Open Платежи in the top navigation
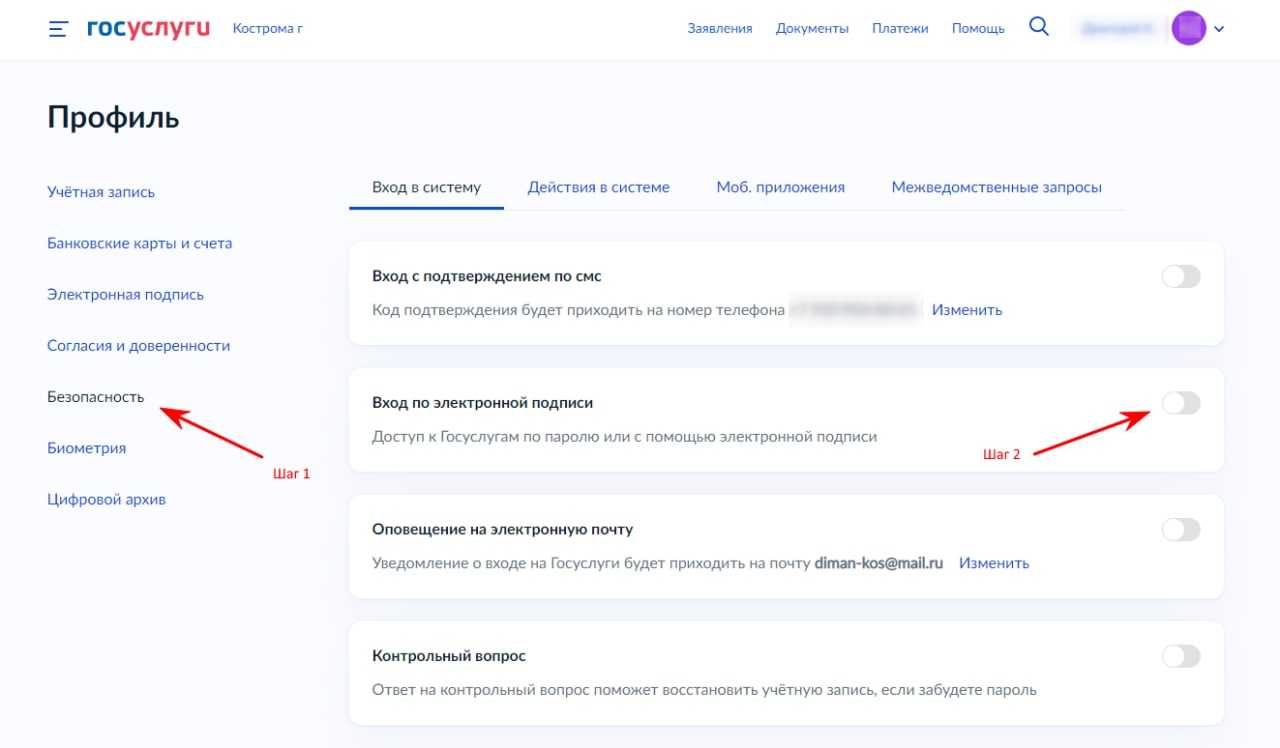Viewport: 1280px width, 748px height. tap(900, 28)
